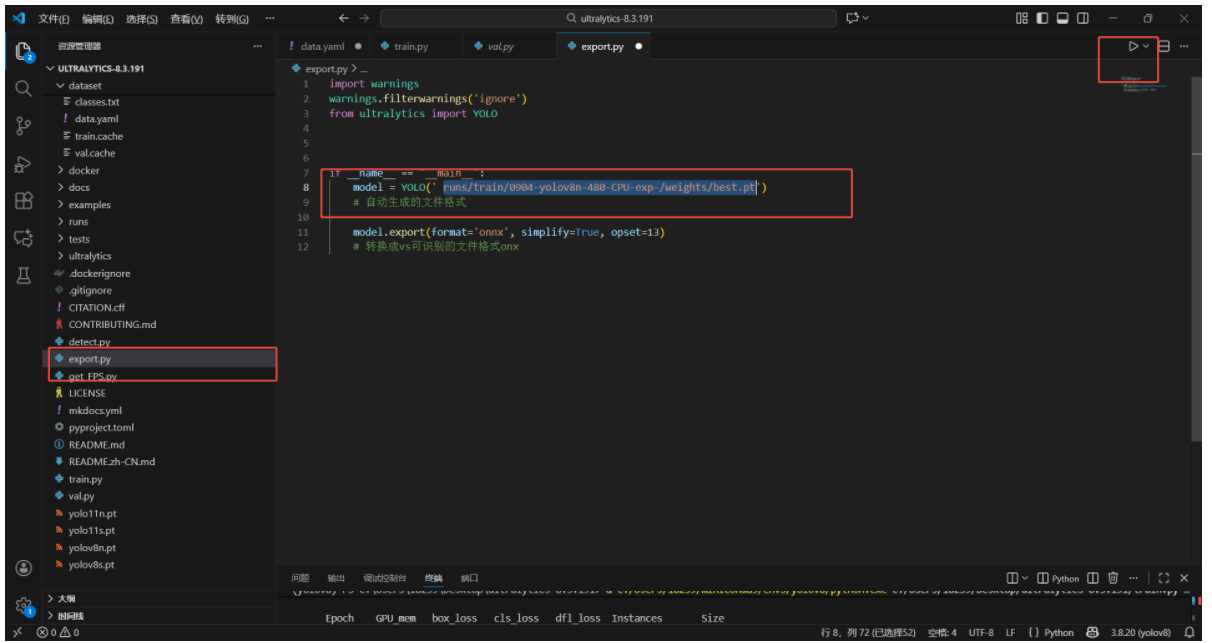Run the Python file with play icon

(x=1132, y=46)
